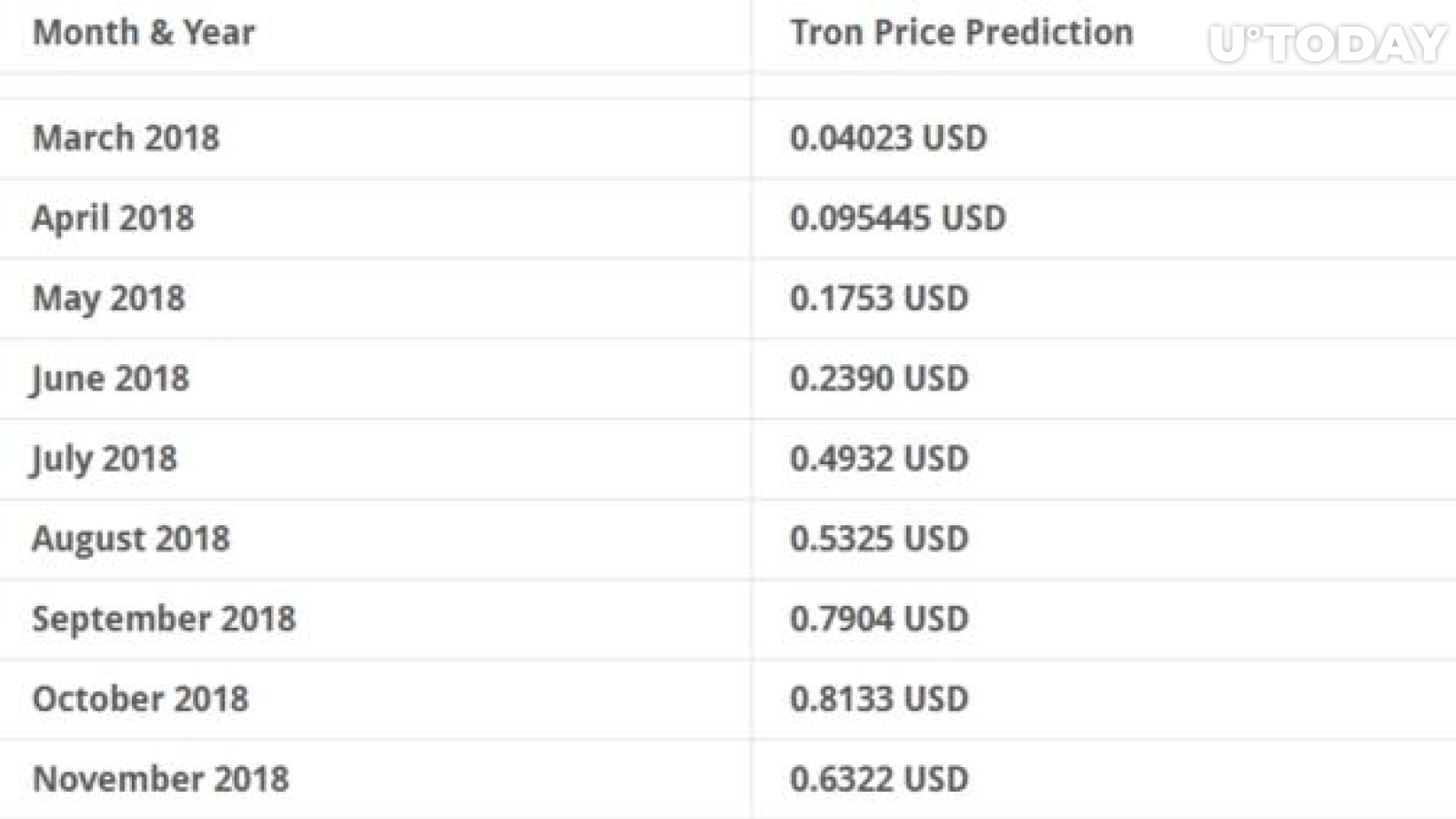Click the August 2018 row label
The height and width of the screenshot is (819, 1456).
coord(131,539)
